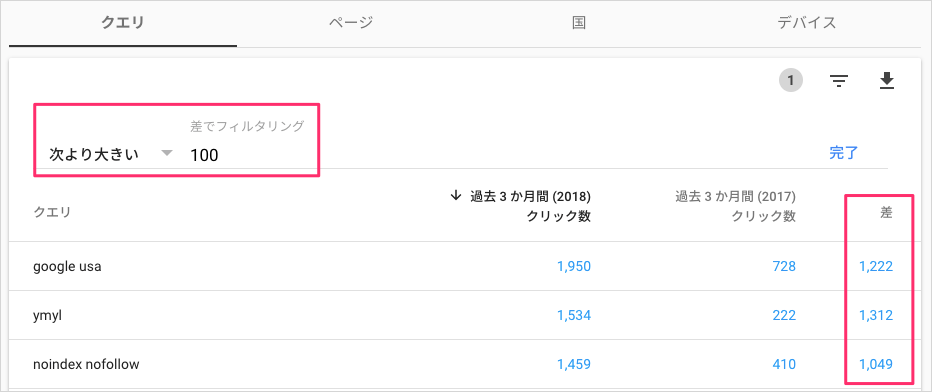Select the デバイス tab
The height and width of the screenshot is (392, 932).
click(x=807, y=23)
